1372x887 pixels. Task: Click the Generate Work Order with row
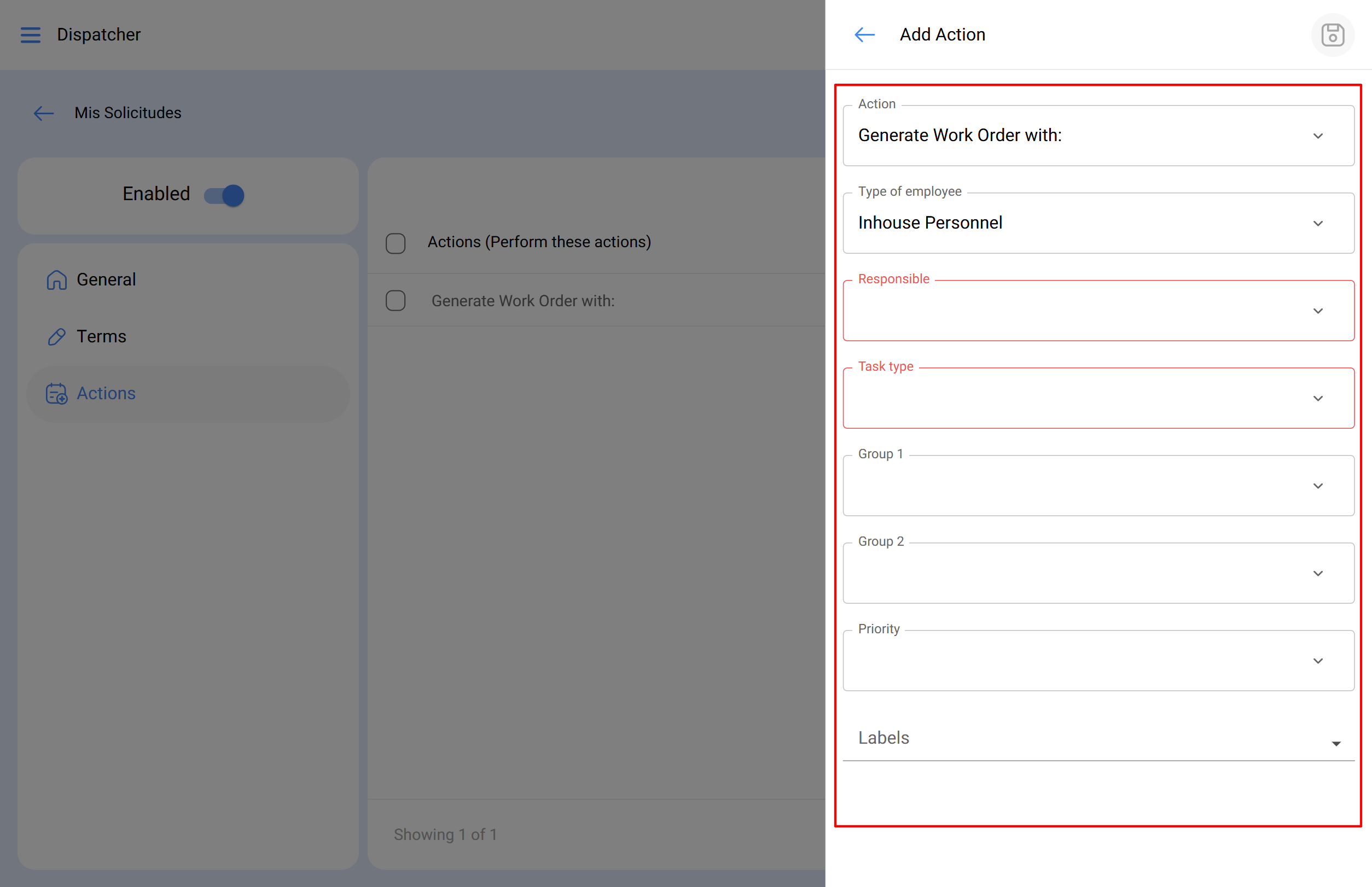point(523,301)
